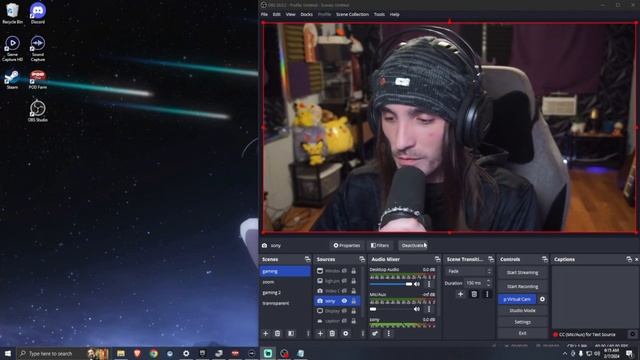The height and width of the screenshot is (360, 640).
Task: Close the Captions dock
Action: 636,259
